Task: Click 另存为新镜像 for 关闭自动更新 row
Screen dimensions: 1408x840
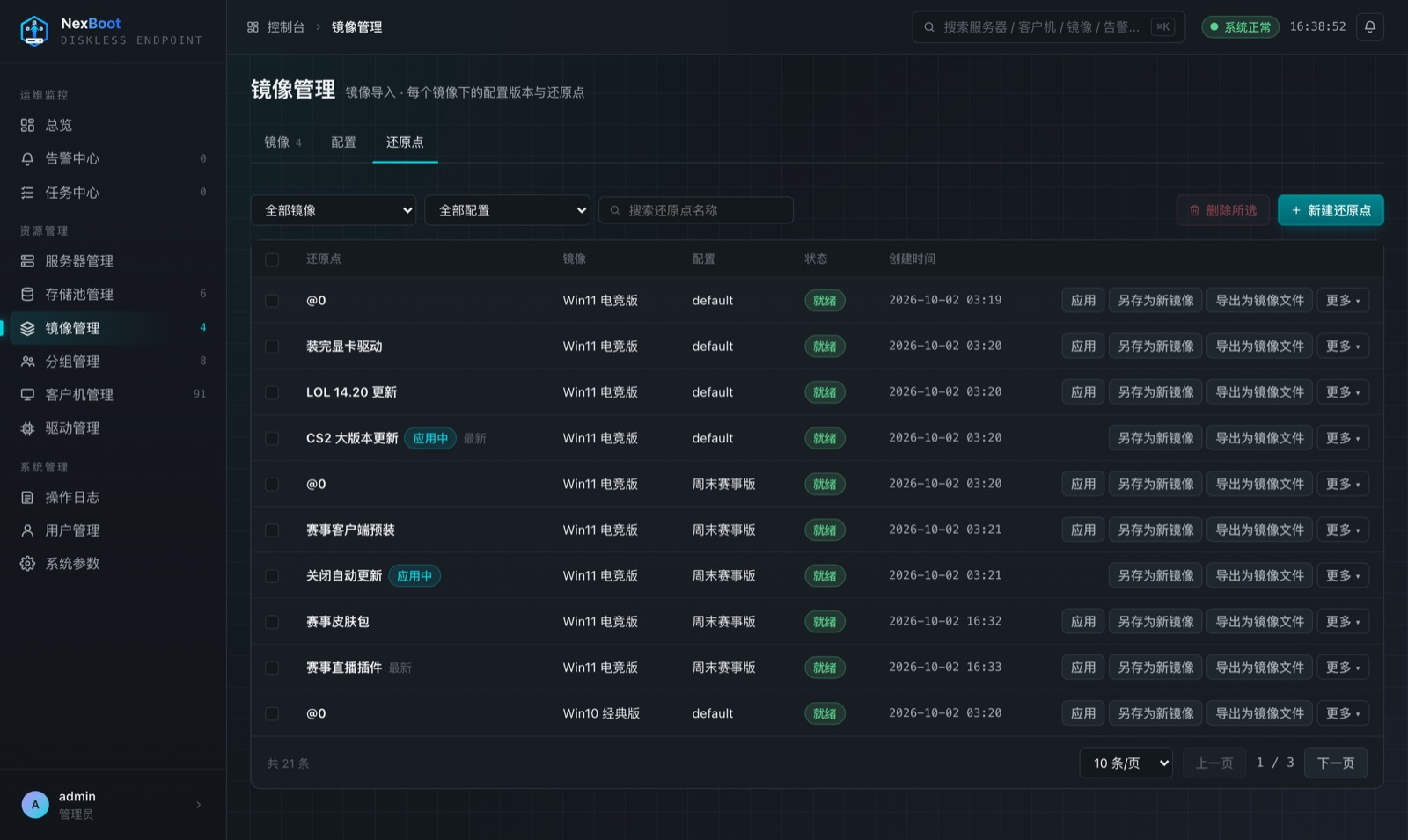Action: pyautogui.click(x=1155, y=576)
